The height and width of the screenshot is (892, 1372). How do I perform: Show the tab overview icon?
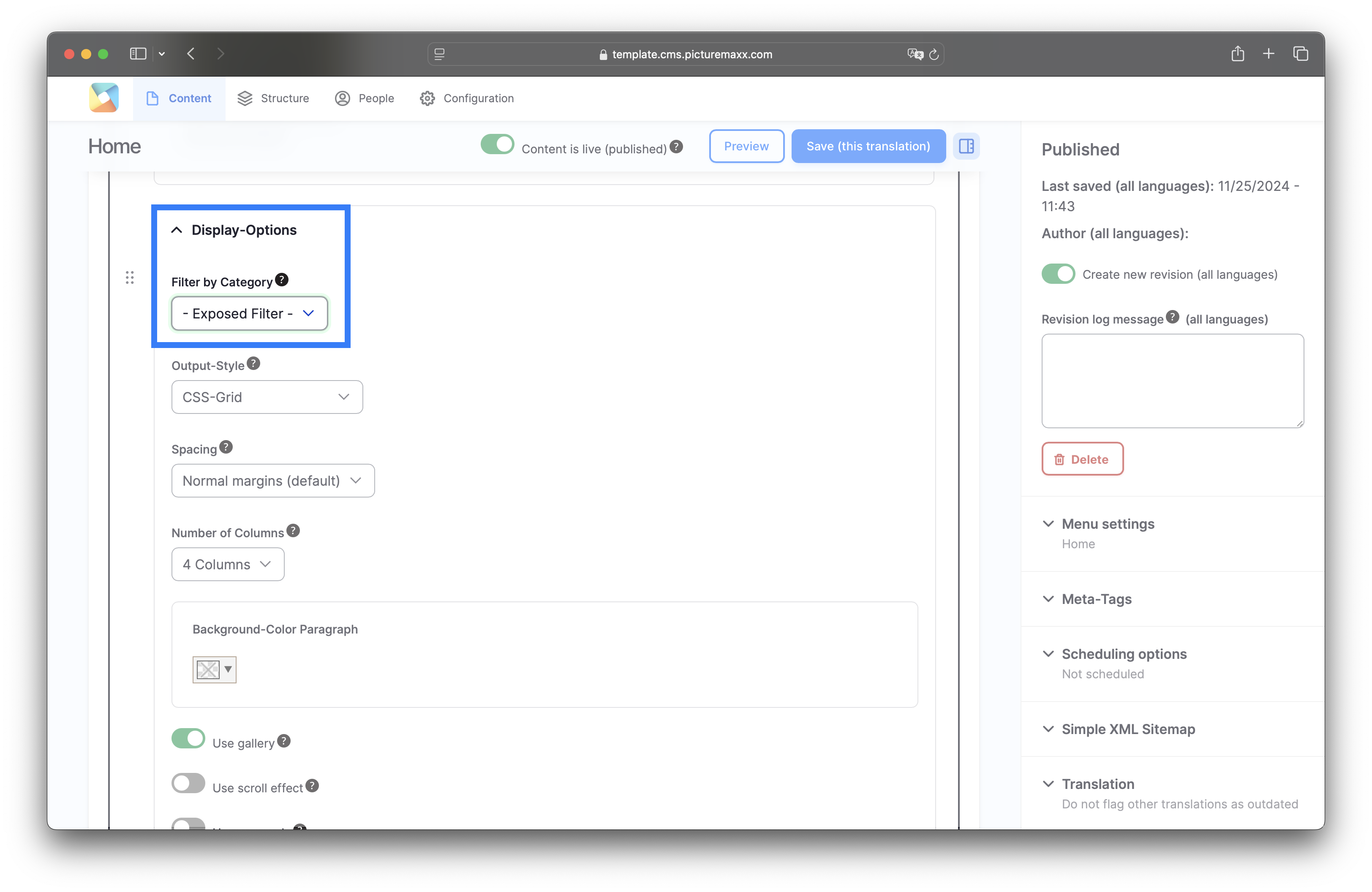[x=1301, y=54]
